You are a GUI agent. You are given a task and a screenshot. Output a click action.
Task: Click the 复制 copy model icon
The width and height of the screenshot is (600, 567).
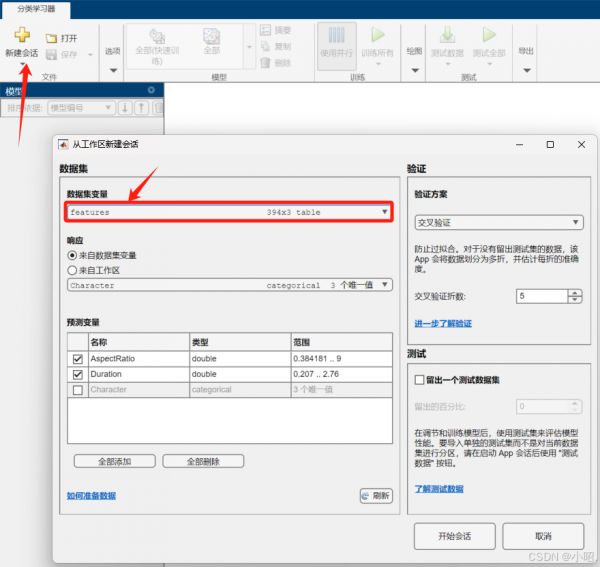pos(265,46)
